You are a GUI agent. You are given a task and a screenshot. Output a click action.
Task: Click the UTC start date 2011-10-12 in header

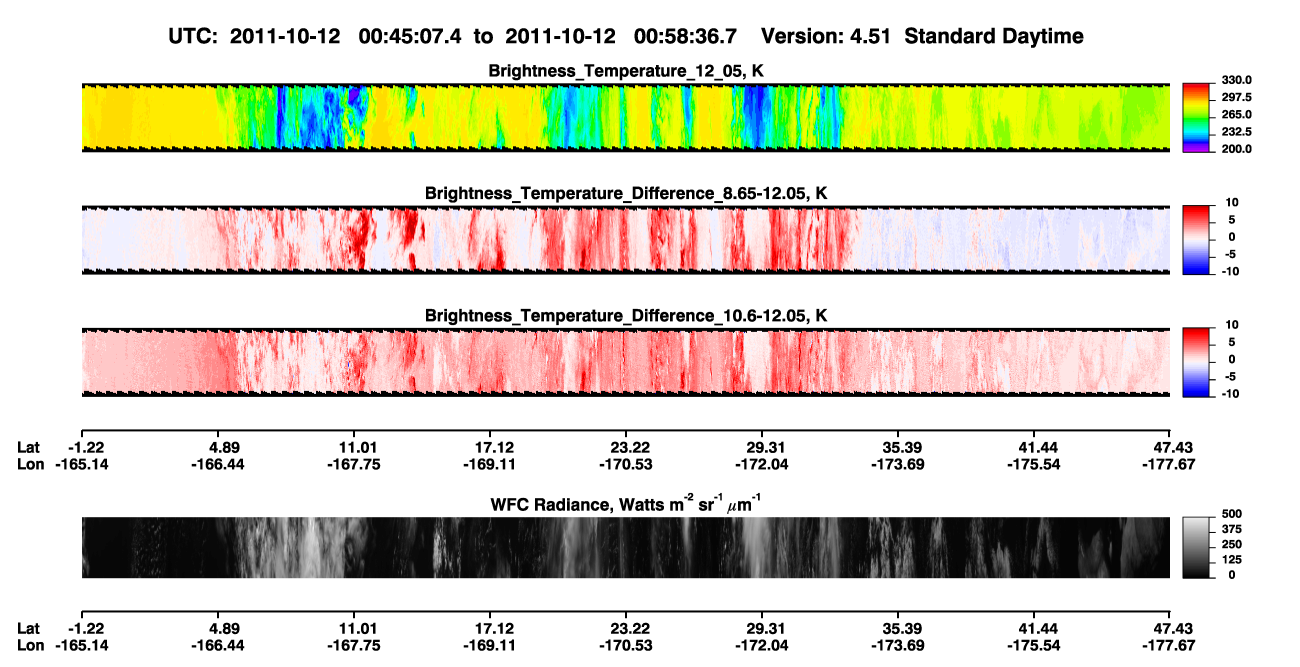point(285,37)
